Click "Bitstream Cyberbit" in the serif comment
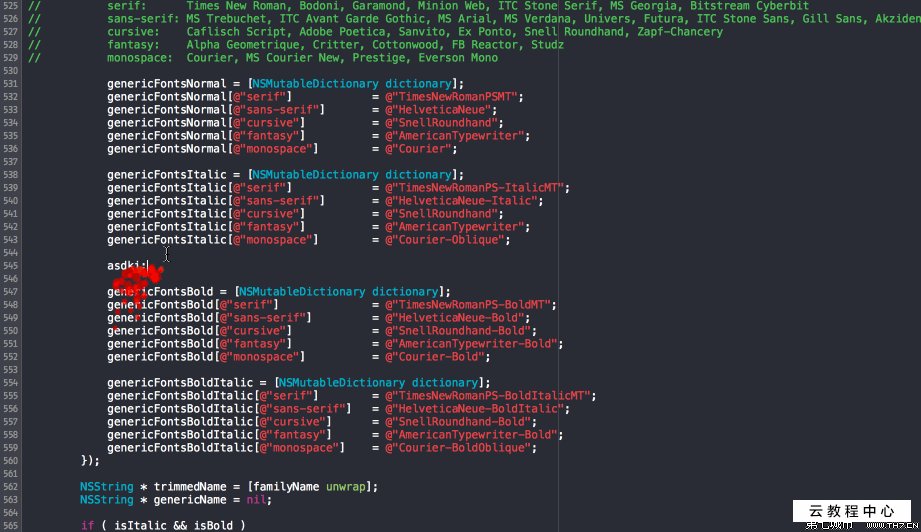The width and height of the screenshot is (921, 532). pos(749,6)
